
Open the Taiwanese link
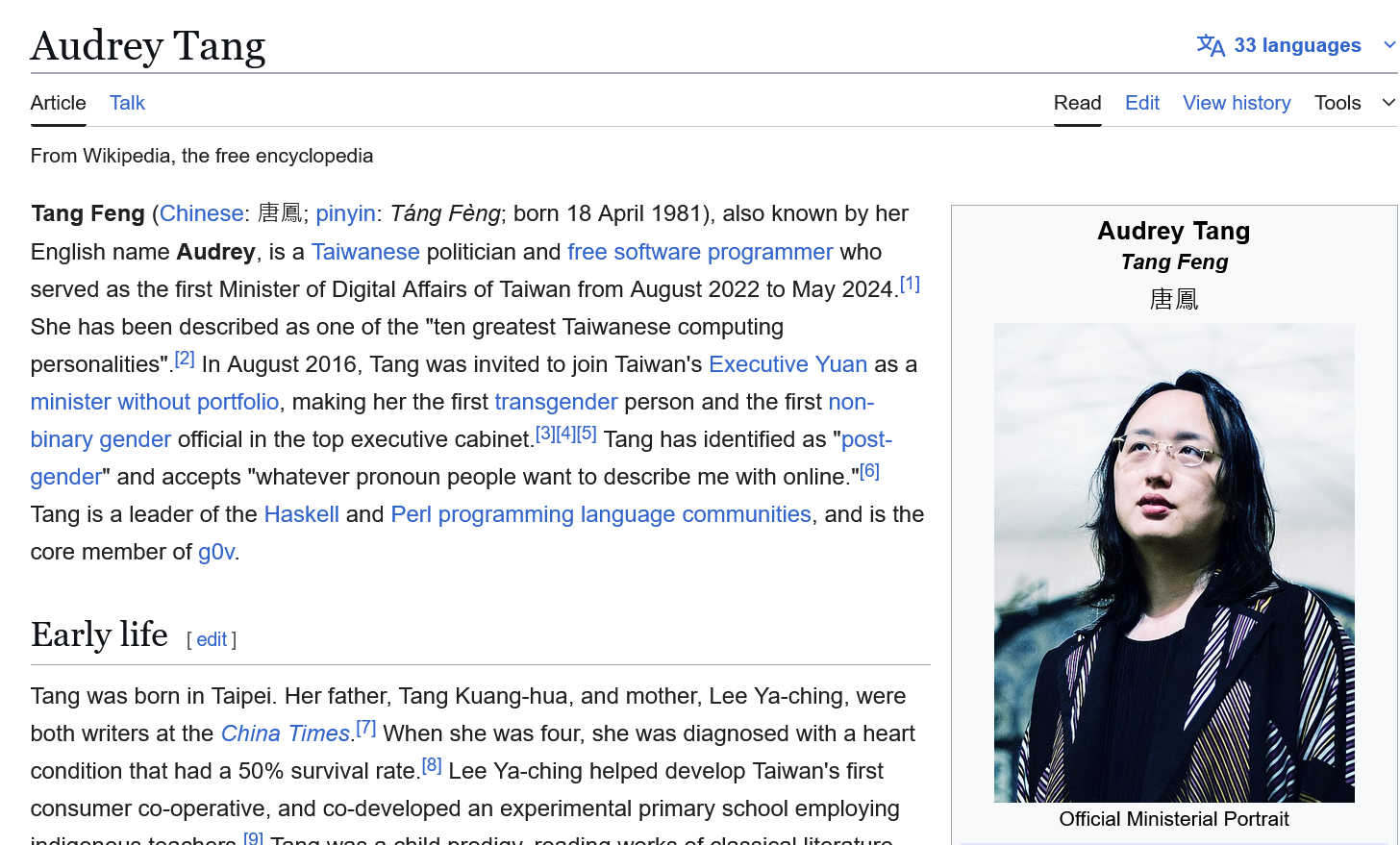(365, 252)
